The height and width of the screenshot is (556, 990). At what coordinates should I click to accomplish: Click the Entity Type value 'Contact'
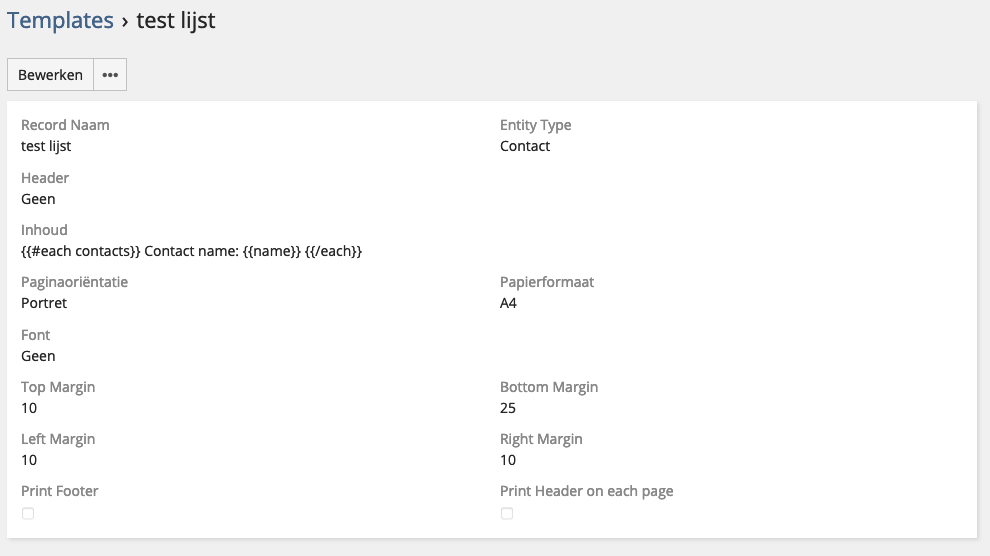[x=525, y=146]
